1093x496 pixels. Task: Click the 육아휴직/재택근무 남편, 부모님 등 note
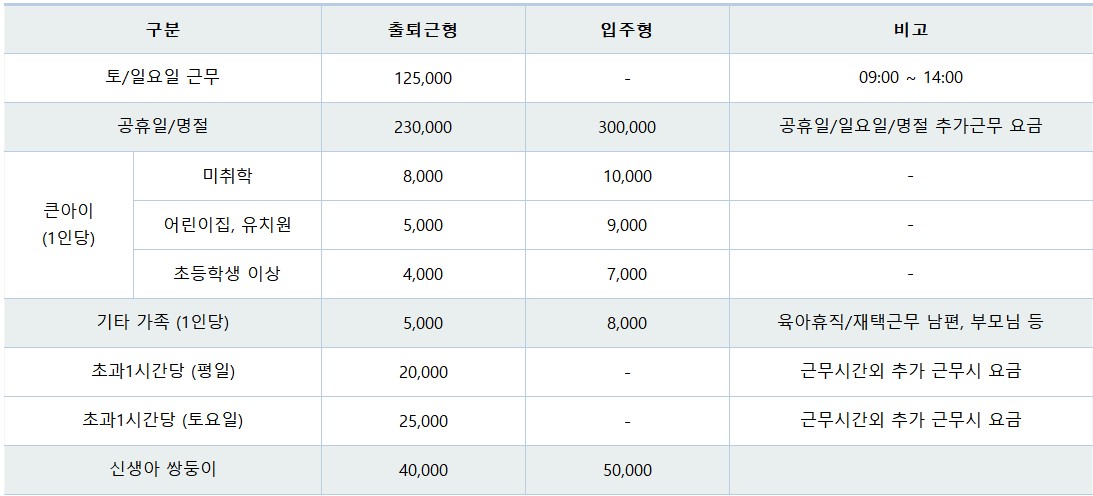pyautogui.click(x=910, y=323)
